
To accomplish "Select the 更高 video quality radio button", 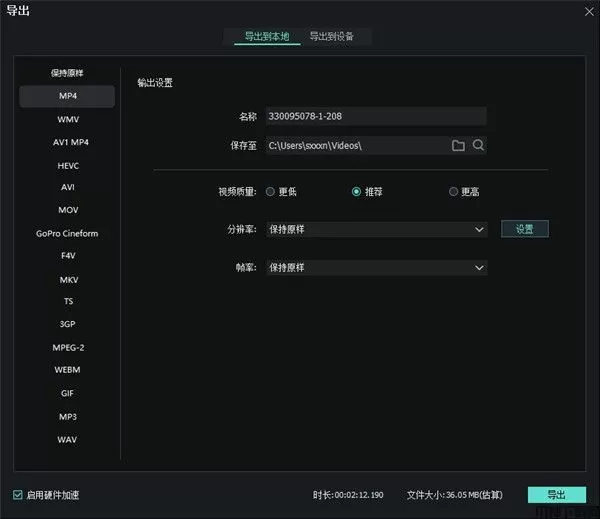I will coord(453,191).
